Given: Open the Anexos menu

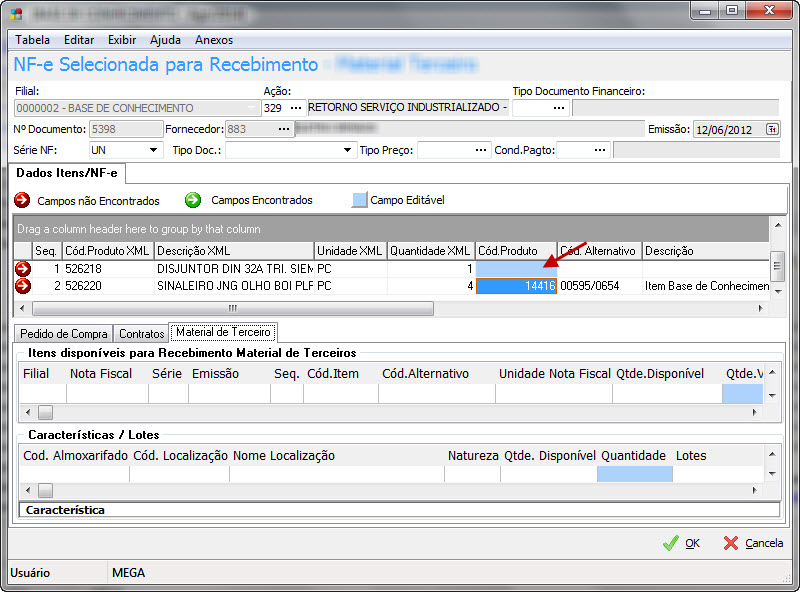Looking at the screenshot, I should click(x=214, y=40).
